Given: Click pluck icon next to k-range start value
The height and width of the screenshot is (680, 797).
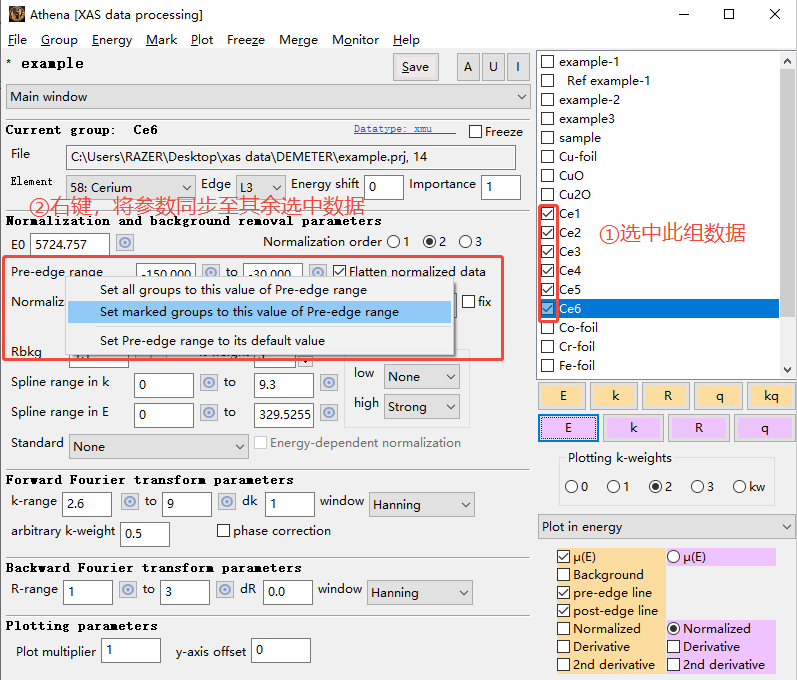Looking at the screenshot, I should pyautogui.click(x=129, y=502).
